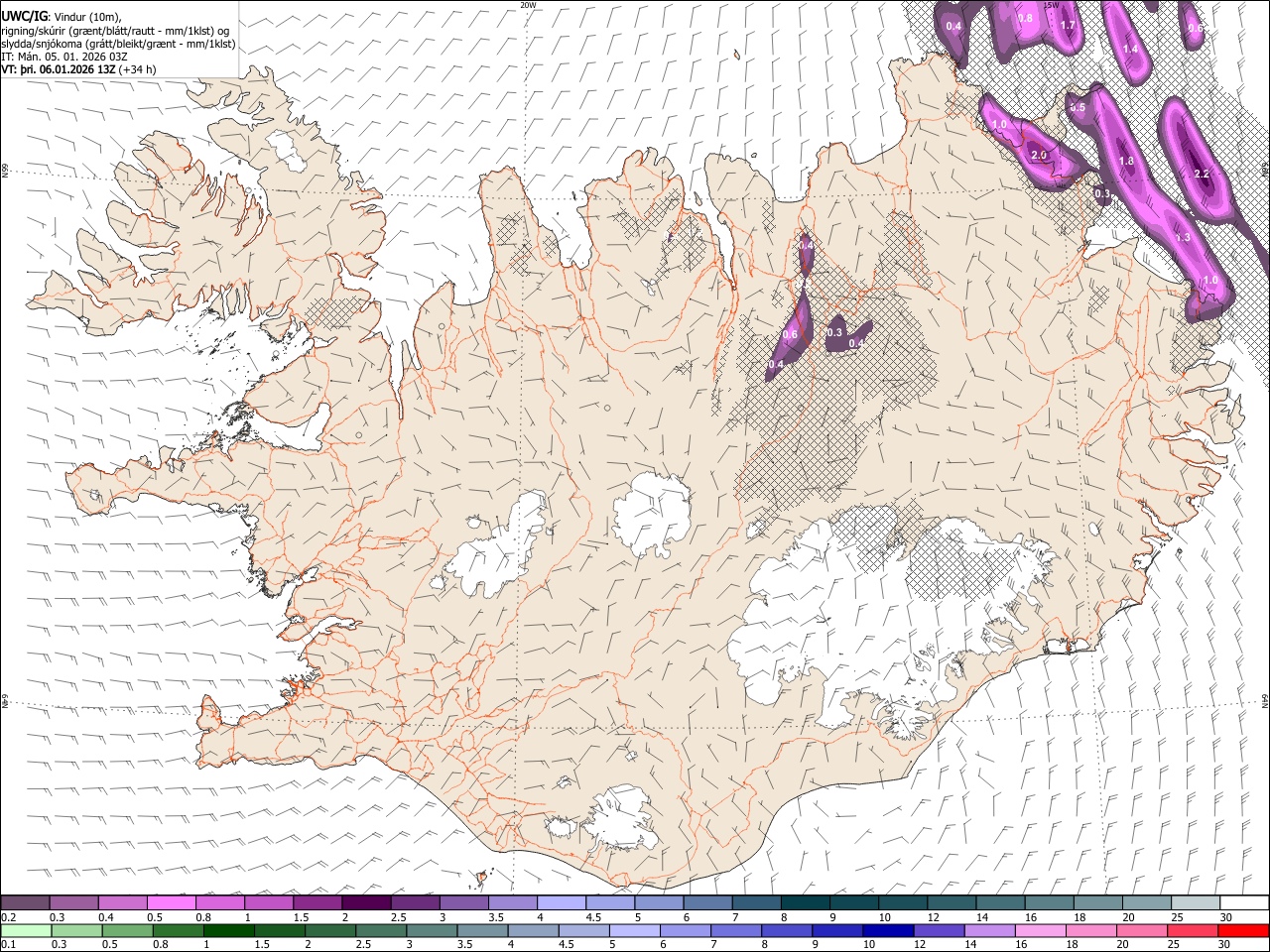This screenshot has height=952, width=1270.
Task: Click the (+34 h) forecast offset
Action: pos(137,69)
